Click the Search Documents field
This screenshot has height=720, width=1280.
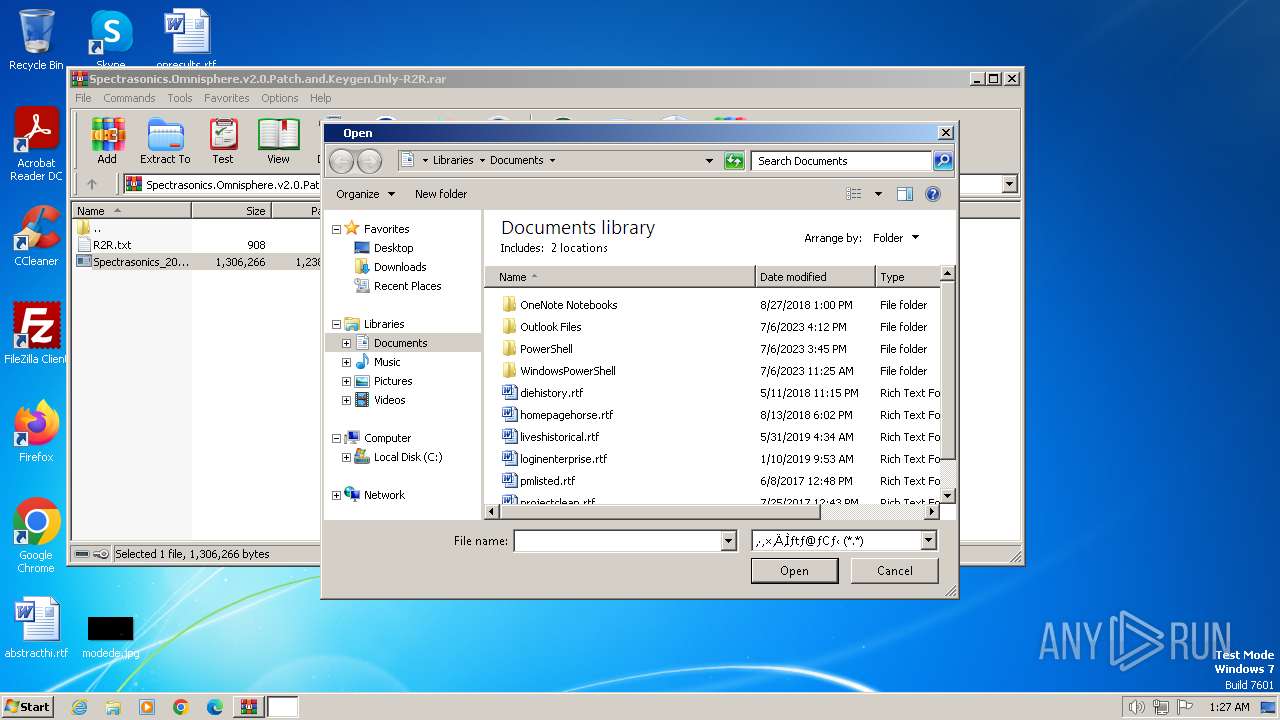pyautogui.click(x=841, y=160)
